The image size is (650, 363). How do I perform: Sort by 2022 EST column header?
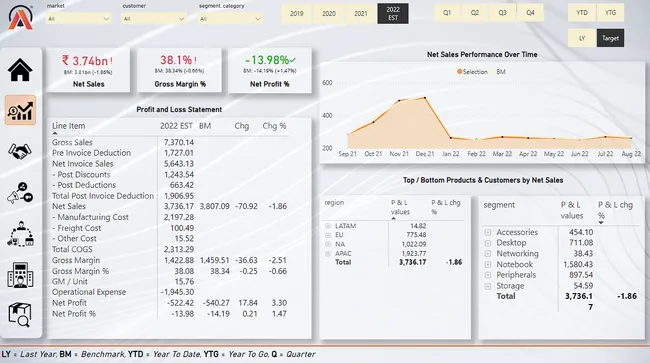[176, 126]
